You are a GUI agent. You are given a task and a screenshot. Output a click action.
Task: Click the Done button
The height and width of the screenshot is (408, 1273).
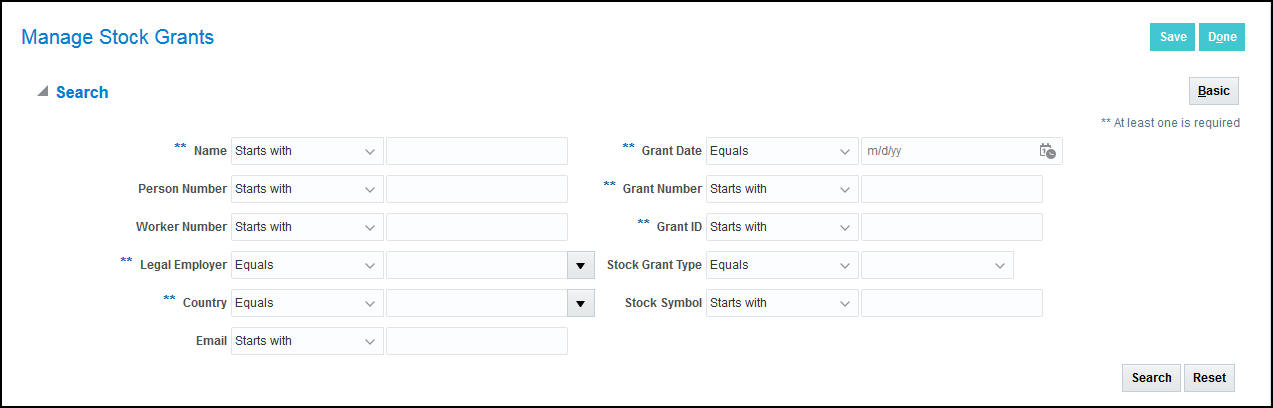tap(1221, 37)
